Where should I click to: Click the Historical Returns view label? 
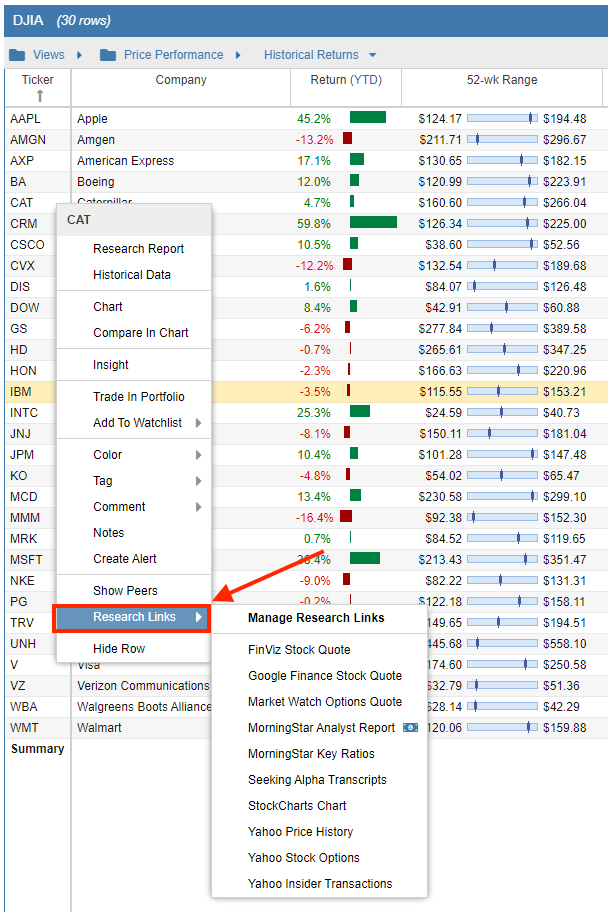[311, 55]
